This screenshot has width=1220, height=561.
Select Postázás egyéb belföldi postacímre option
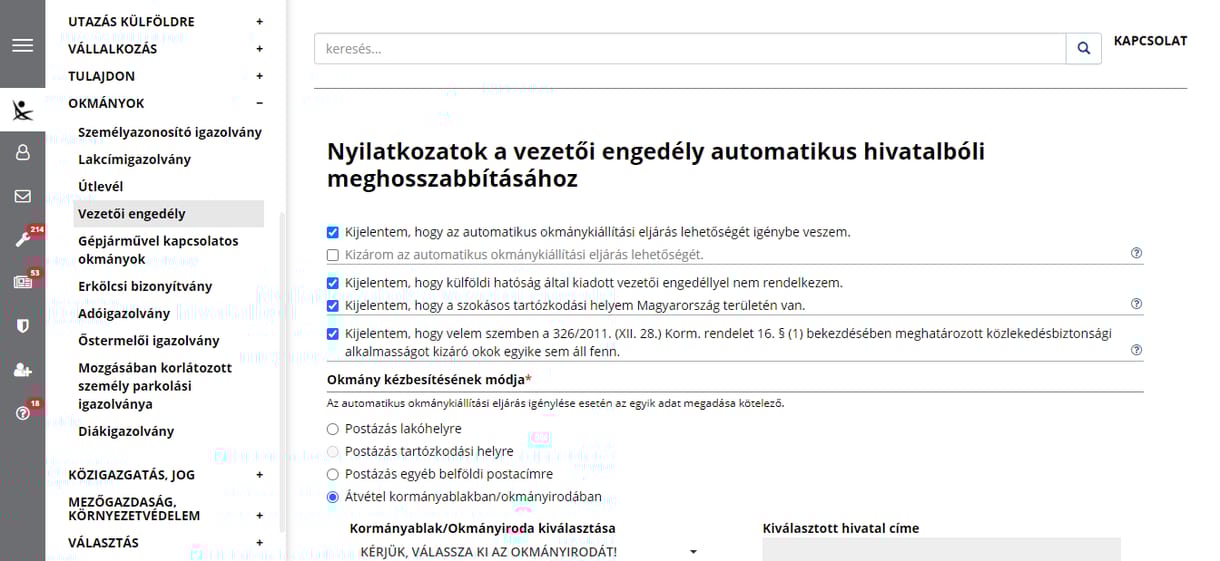333,474
